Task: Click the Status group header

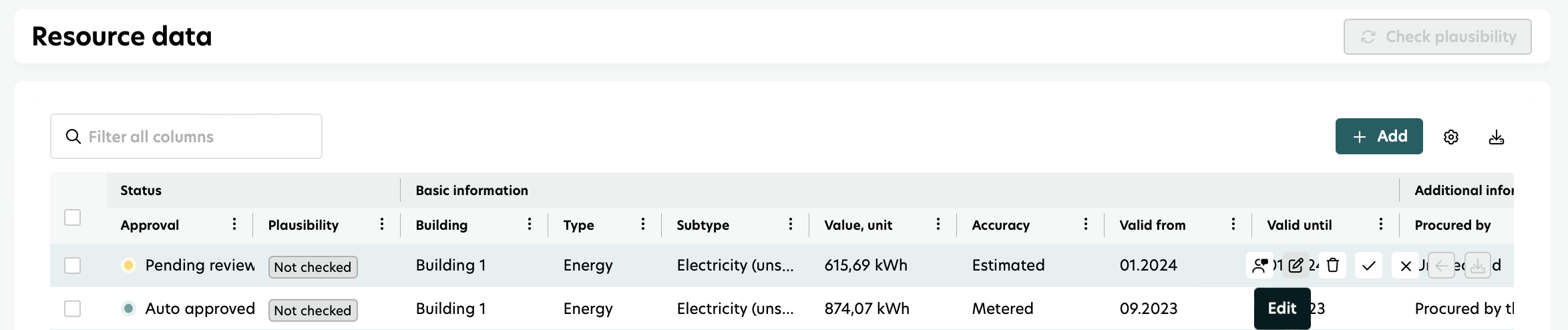Action: tap(141, 190)
